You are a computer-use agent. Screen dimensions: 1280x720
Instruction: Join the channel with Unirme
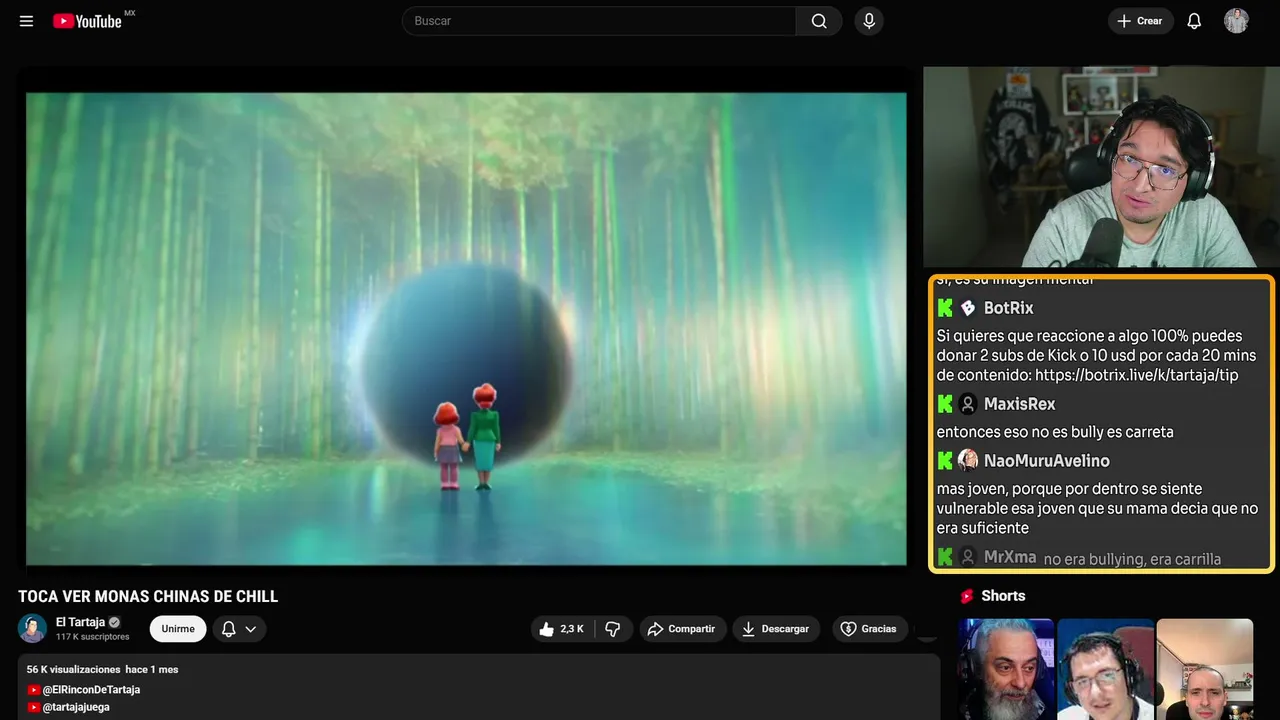(178, 629)
